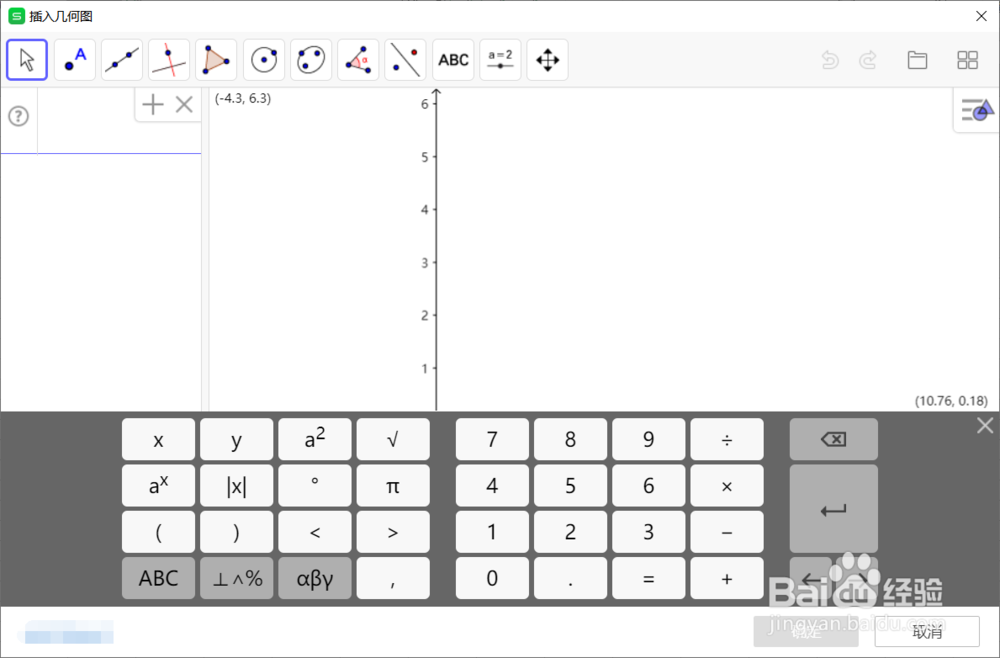The image size is (1000, 658).
Task: Select the Ellipse conic tool
Action: tap(311, 60)
